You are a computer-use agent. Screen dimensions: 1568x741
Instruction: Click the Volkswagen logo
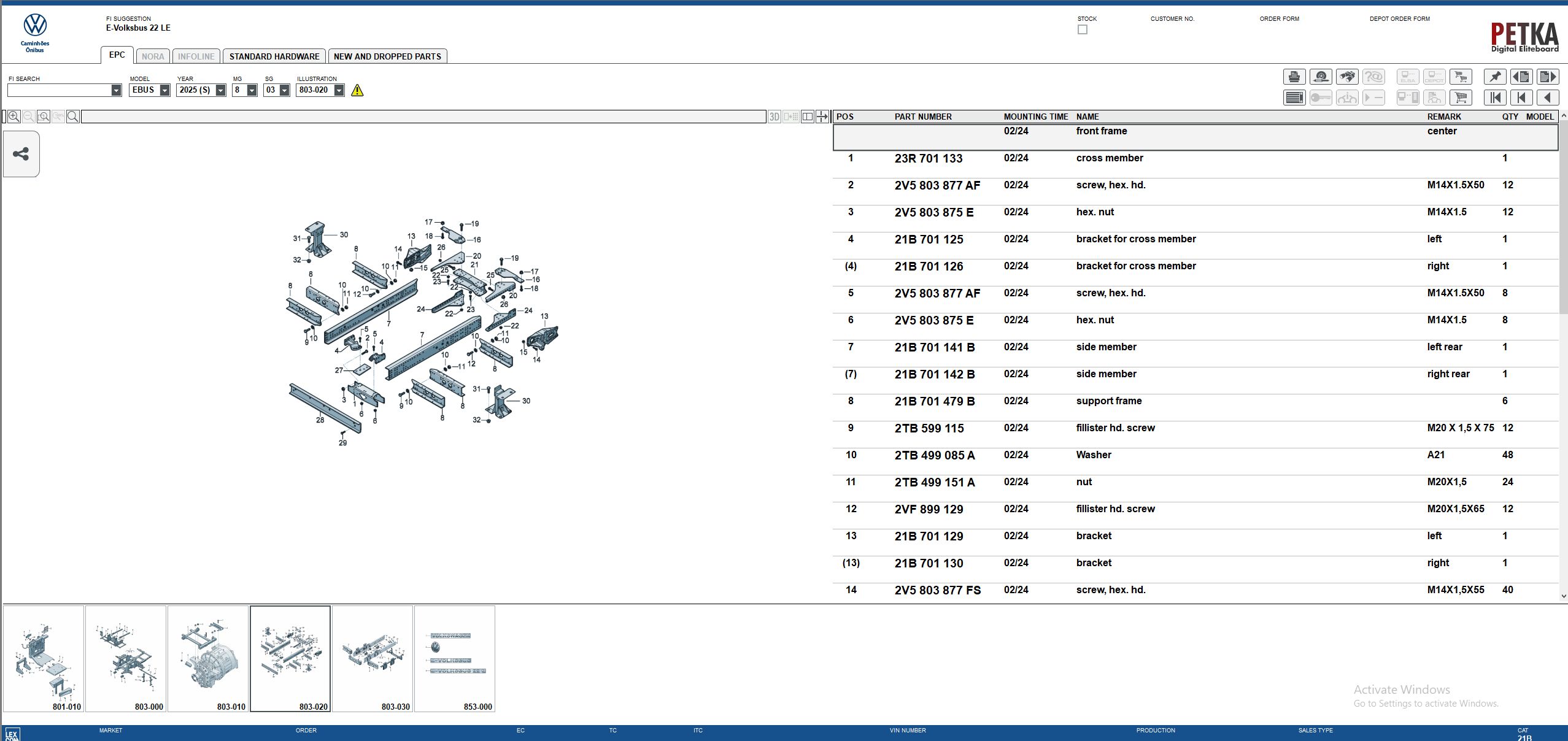(x=35, y=25)
